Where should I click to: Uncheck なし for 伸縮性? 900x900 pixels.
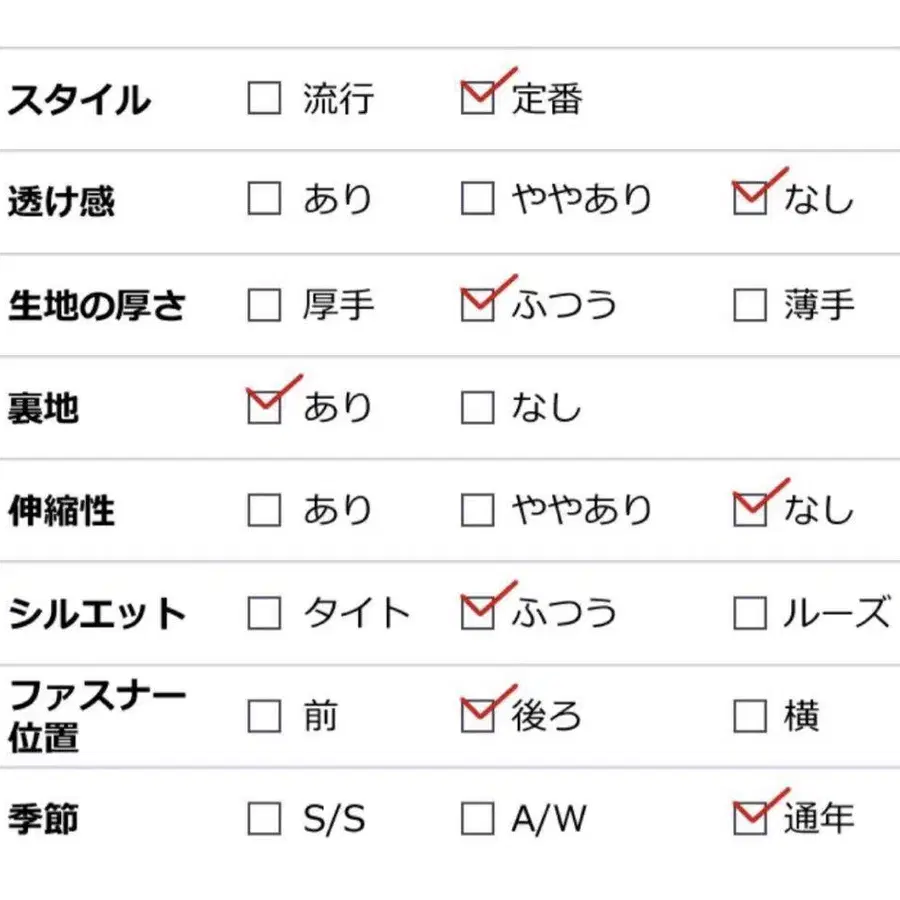pos(749,510)
